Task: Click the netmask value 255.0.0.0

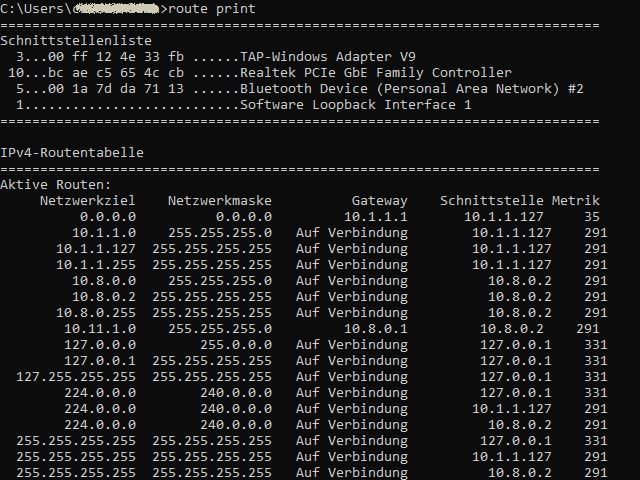Action: [236, 344]
